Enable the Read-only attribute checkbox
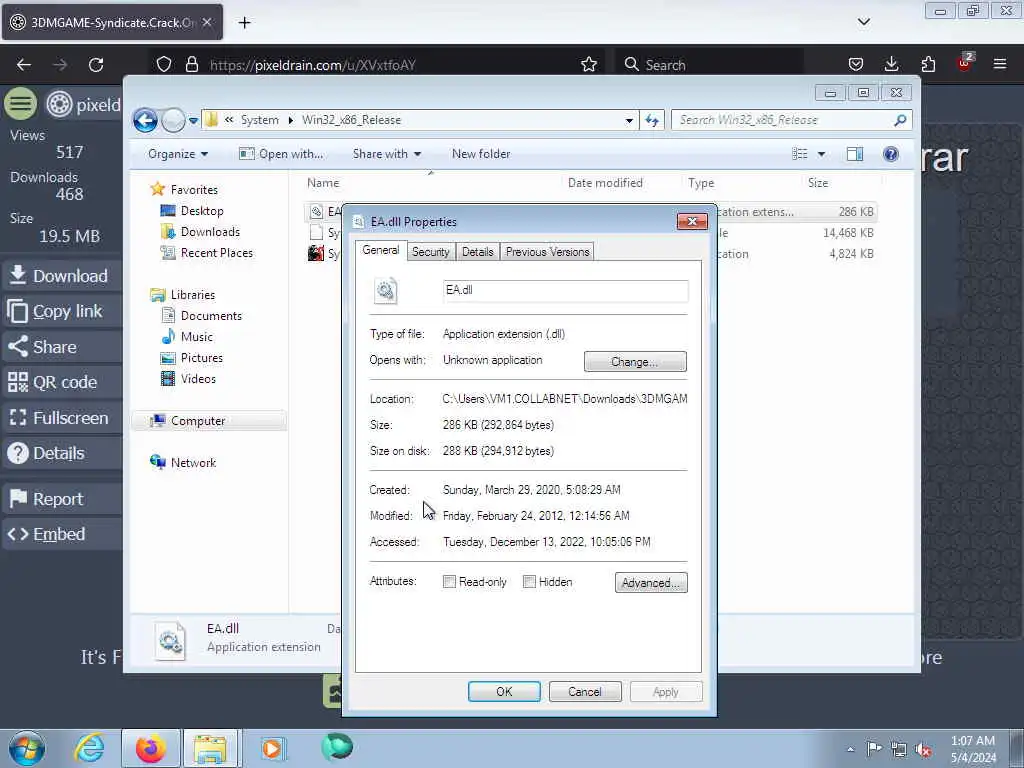 (x=449, y=581)
